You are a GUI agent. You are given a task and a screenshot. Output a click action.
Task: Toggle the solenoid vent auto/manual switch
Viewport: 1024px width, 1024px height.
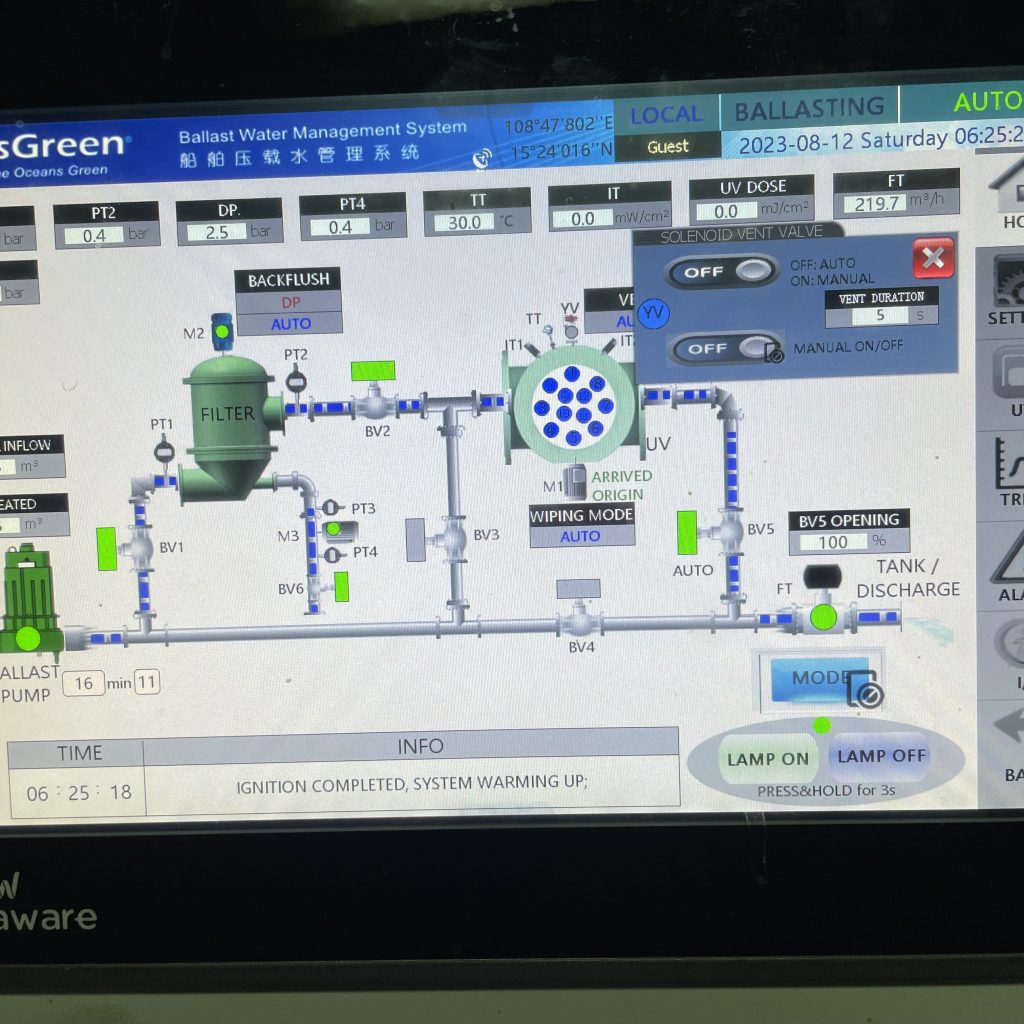click(x=724, y=271)
